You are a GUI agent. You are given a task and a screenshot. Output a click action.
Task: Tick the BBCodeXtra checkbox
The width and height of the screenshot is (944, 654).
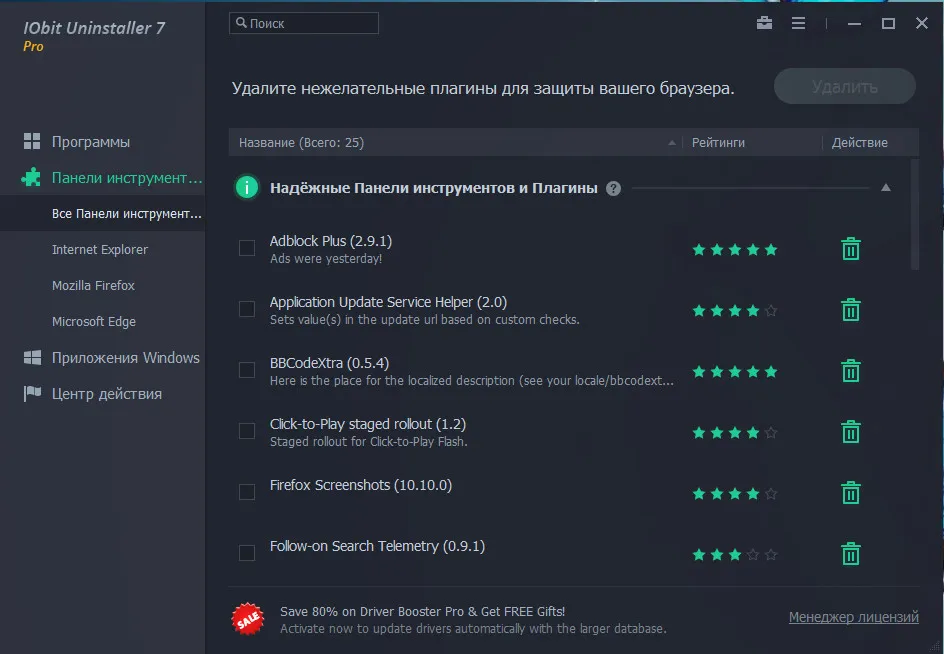(247, 370)
